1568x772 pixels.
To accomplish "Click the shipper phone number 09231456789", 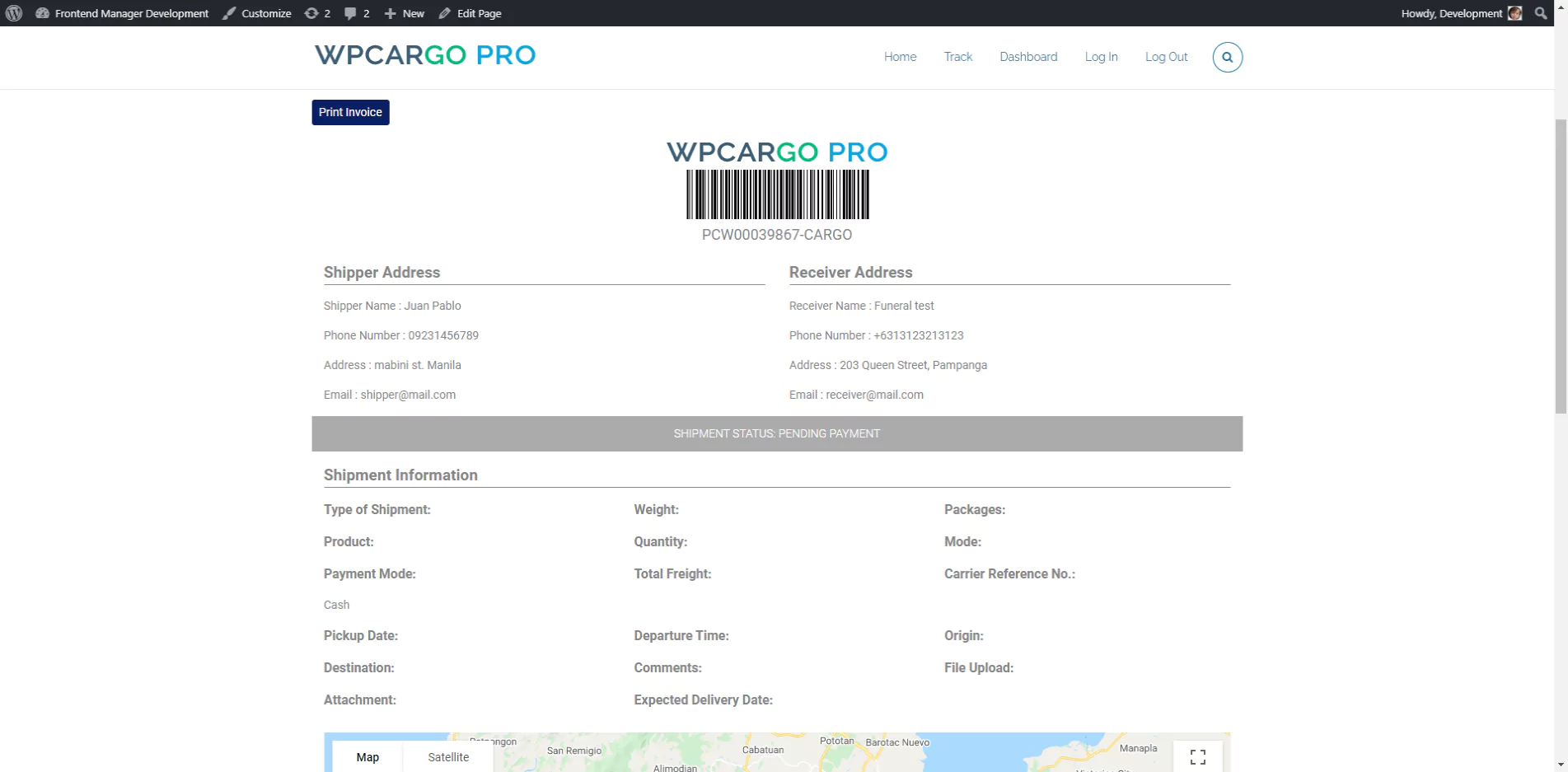I will tap(443, 335).
